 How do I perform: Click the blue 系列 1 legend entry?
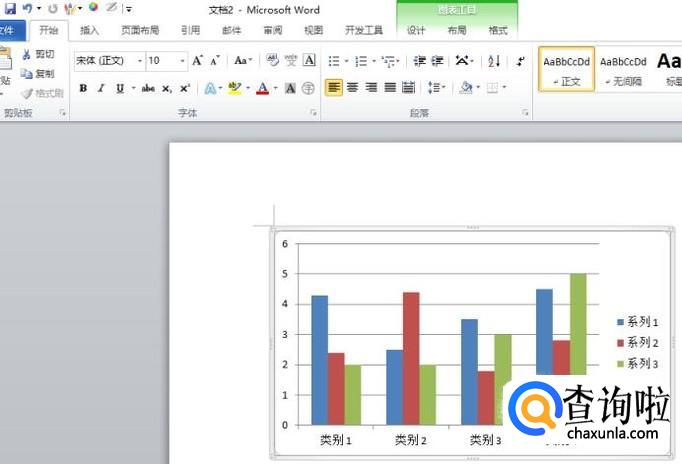[637, 322]
